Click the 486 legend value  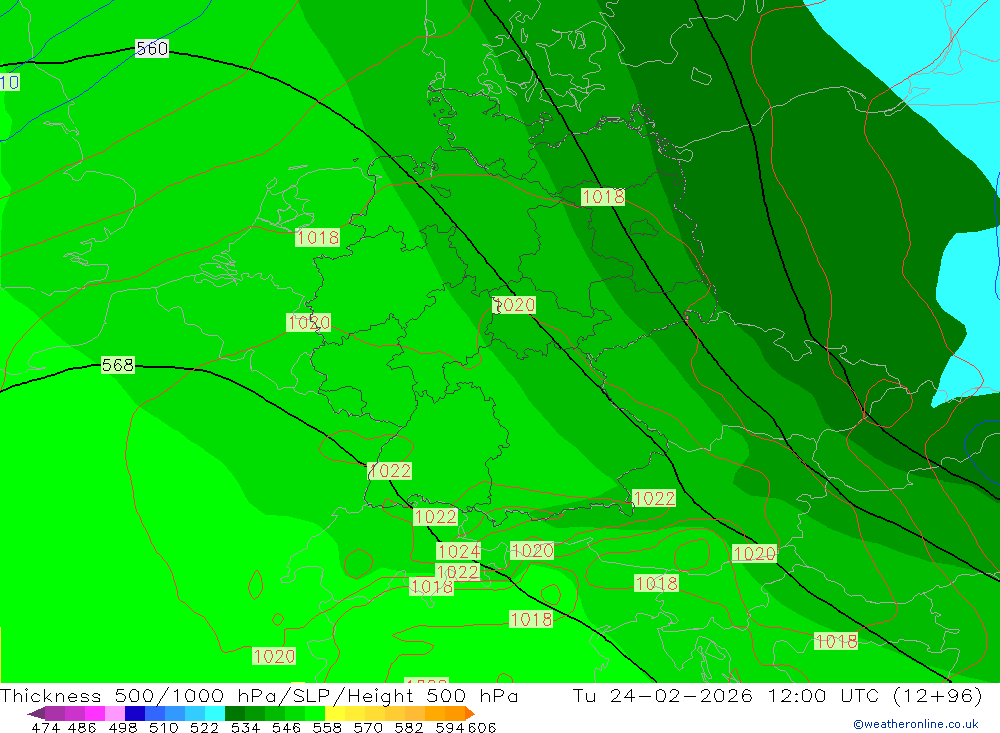pos(82,727)
